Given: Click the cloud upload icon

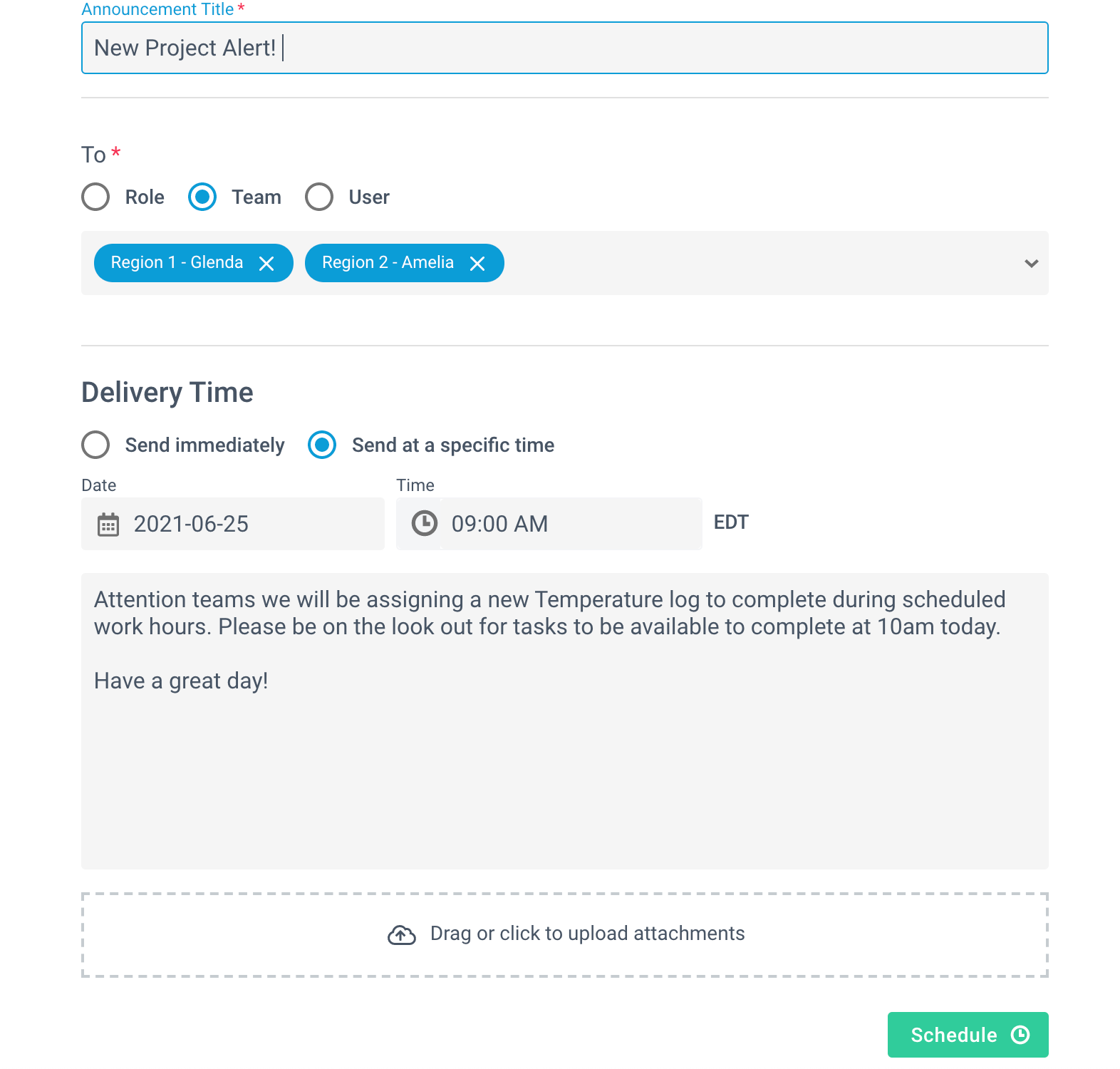Looking at the screenshot, I should tap(402, 934).
